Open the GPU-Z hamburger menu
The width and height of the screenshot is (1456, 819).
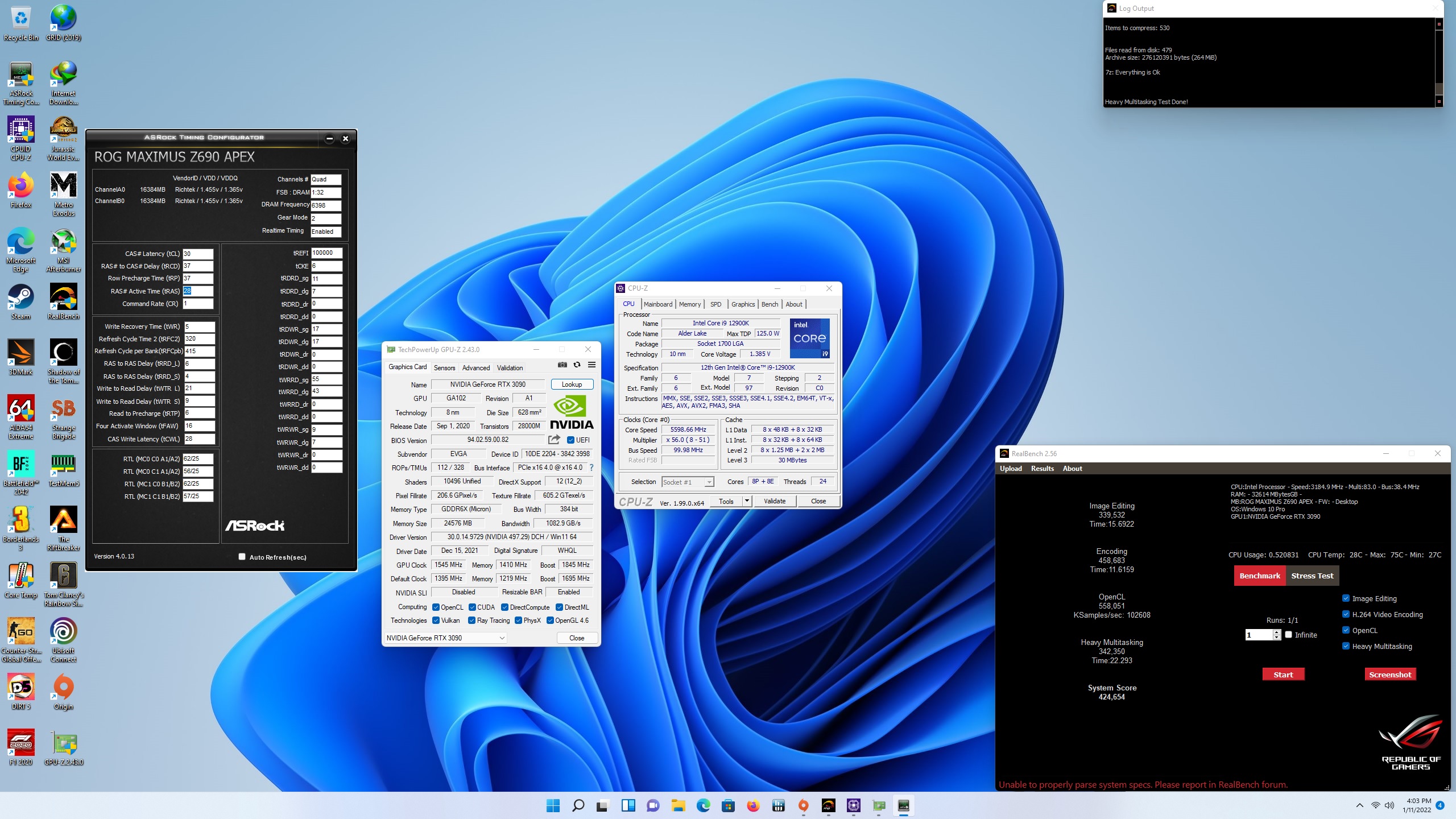(x=591, y=365)
